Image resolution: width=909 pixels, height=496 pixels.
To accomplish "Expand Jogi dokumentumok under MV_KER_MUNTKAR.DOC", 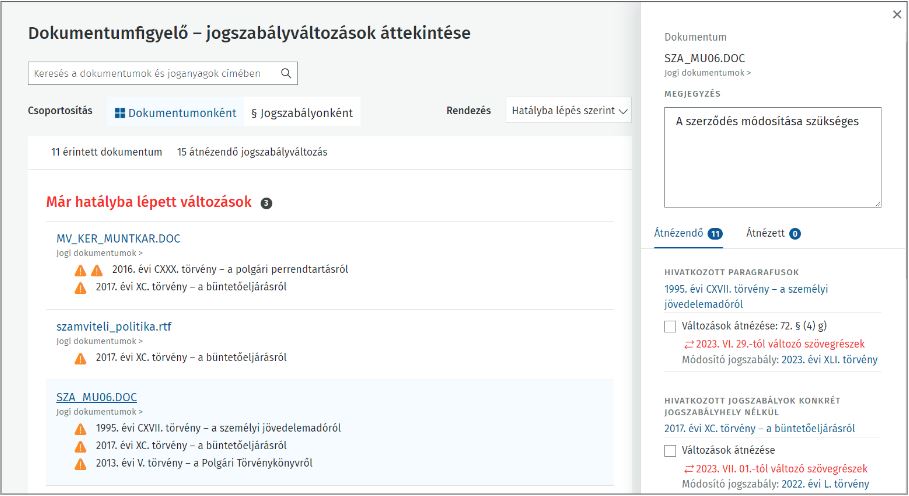I will [99, 253].
